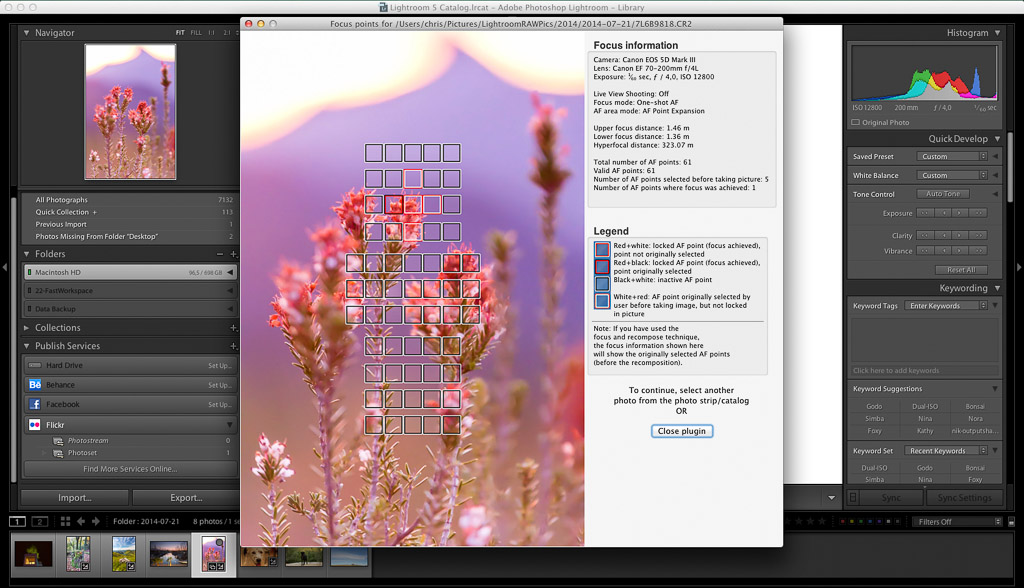Toggle Original Photo checkbox under histogram

(x=856, y=122)
